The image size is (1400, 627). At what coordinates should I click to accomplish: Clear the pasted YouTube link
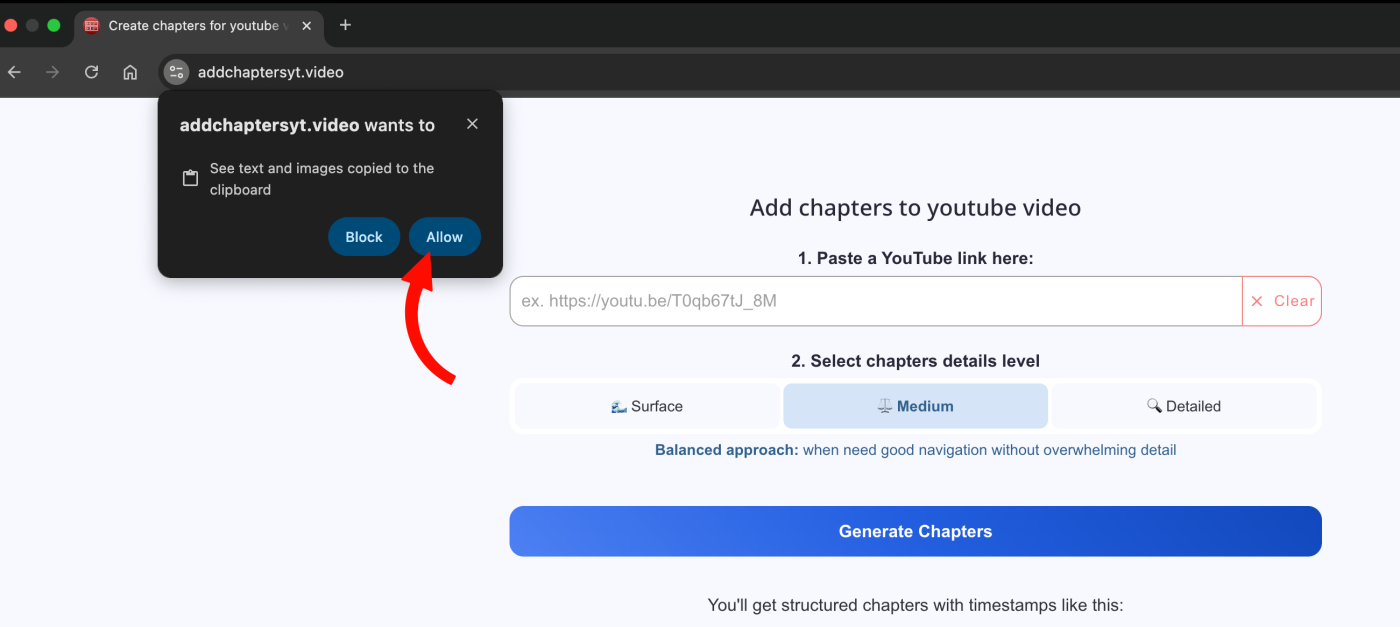click(1282, 301)
